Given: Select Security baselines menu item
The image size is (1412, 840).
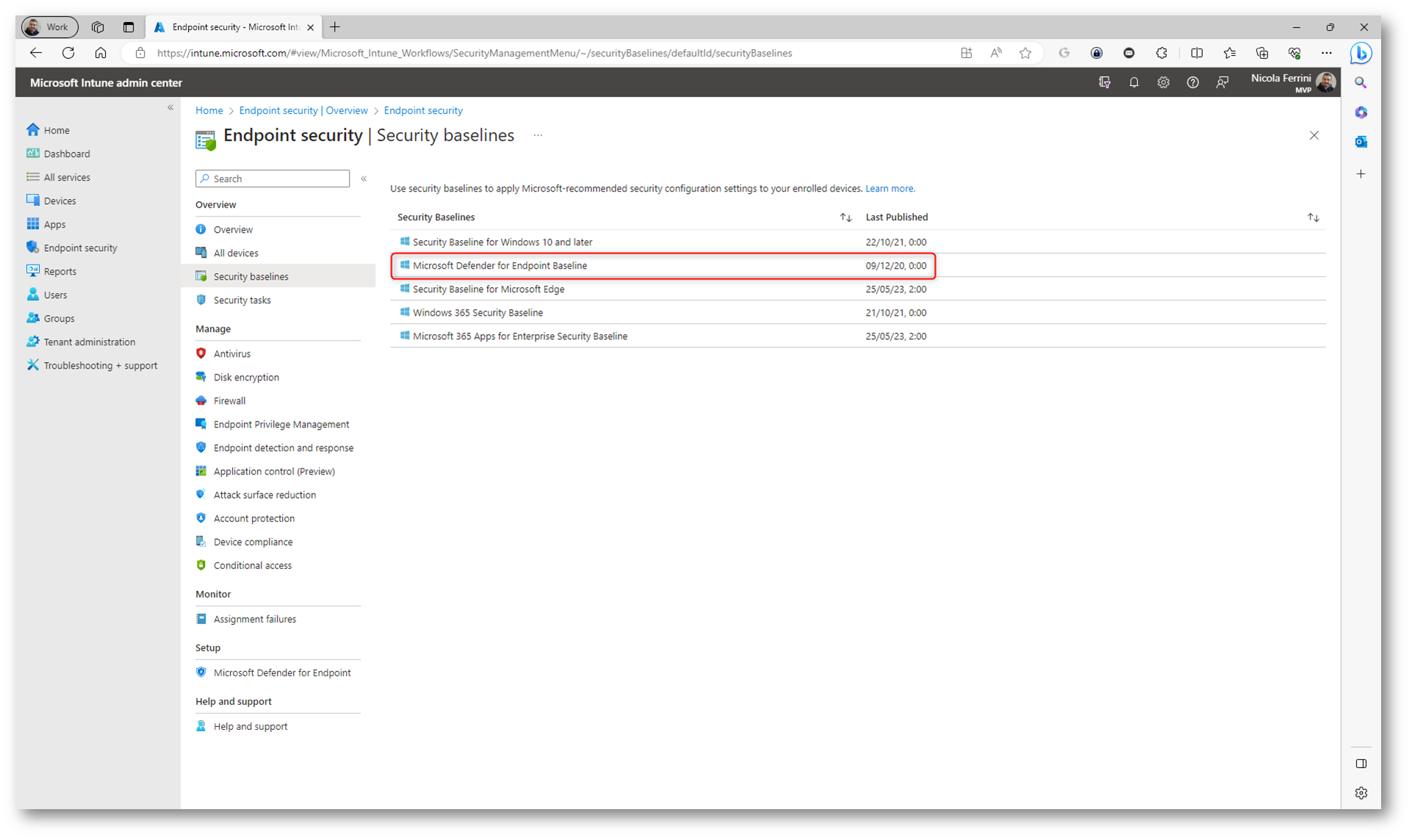Looking at the screenshot, I should (278, 276).
